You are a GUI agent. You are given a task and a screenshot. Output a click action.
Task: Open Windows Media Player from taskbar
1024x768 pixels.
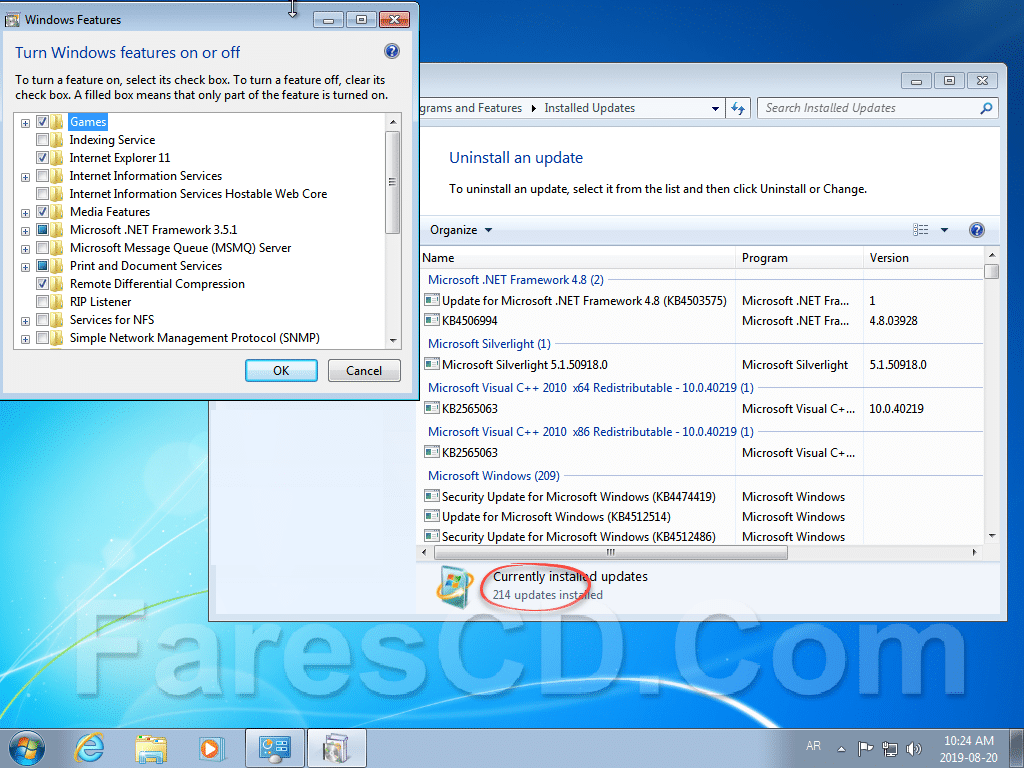pos(212,748)
